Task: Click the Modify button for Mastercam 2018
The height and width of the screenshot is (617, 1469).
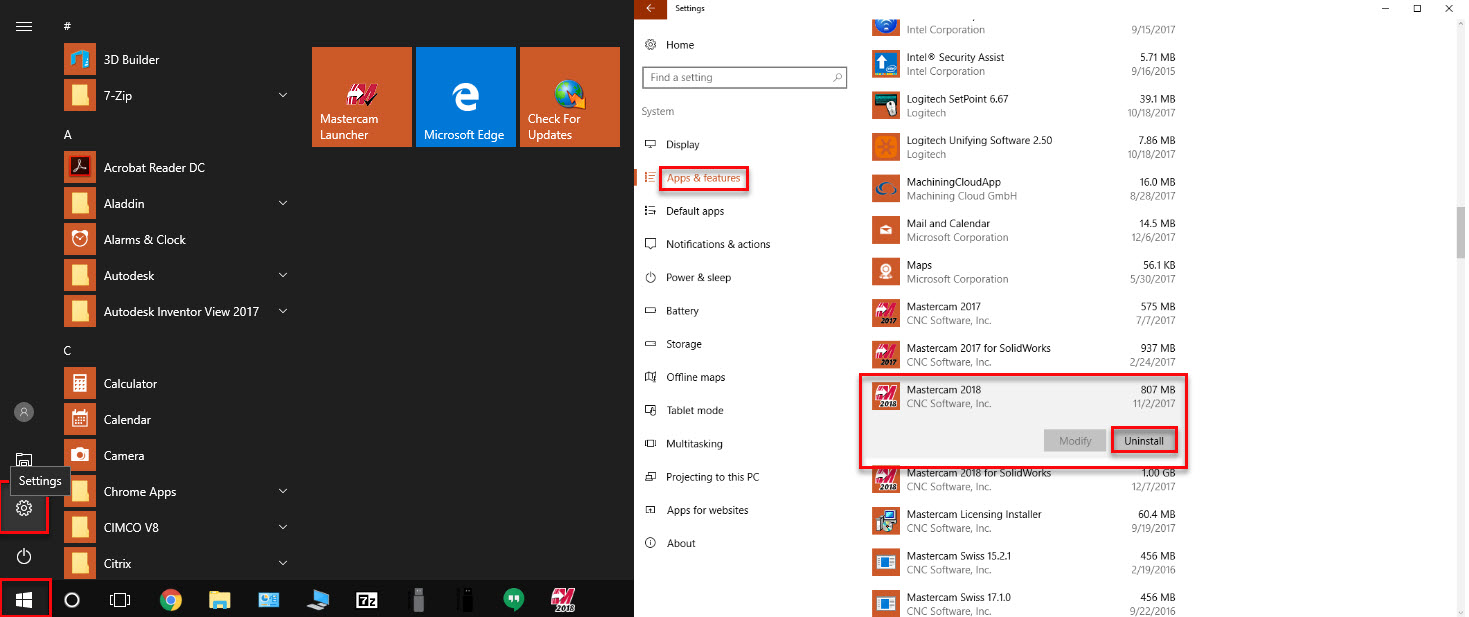Action: coord(1075,441)
